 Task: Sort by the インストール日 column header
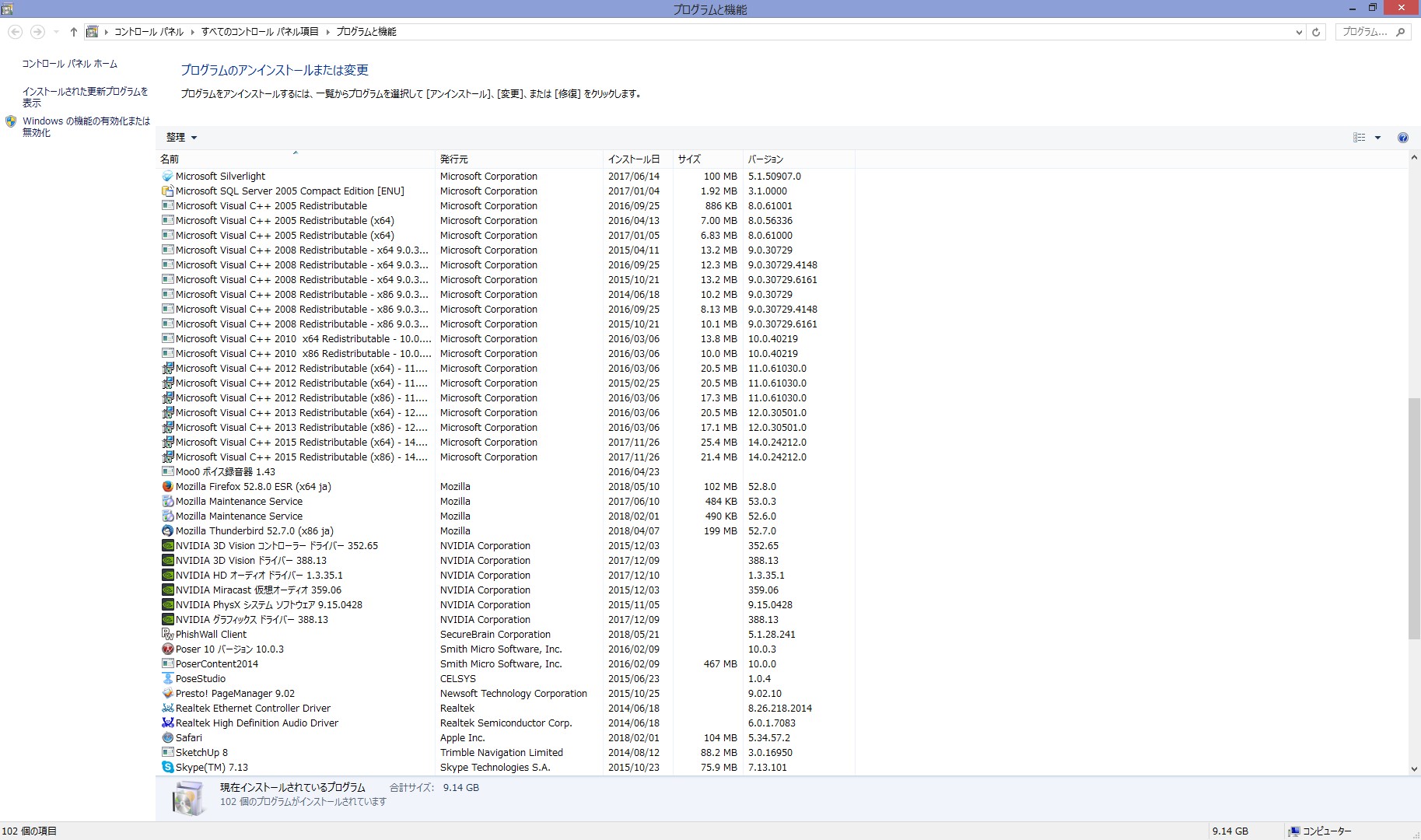pos(638,159)
